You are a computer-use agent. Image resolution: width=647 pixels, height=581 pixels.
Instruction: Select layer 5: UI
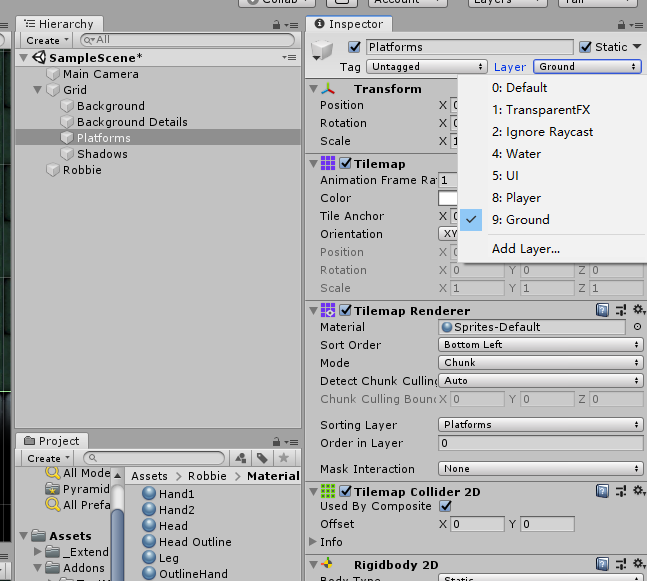[552, 176]
